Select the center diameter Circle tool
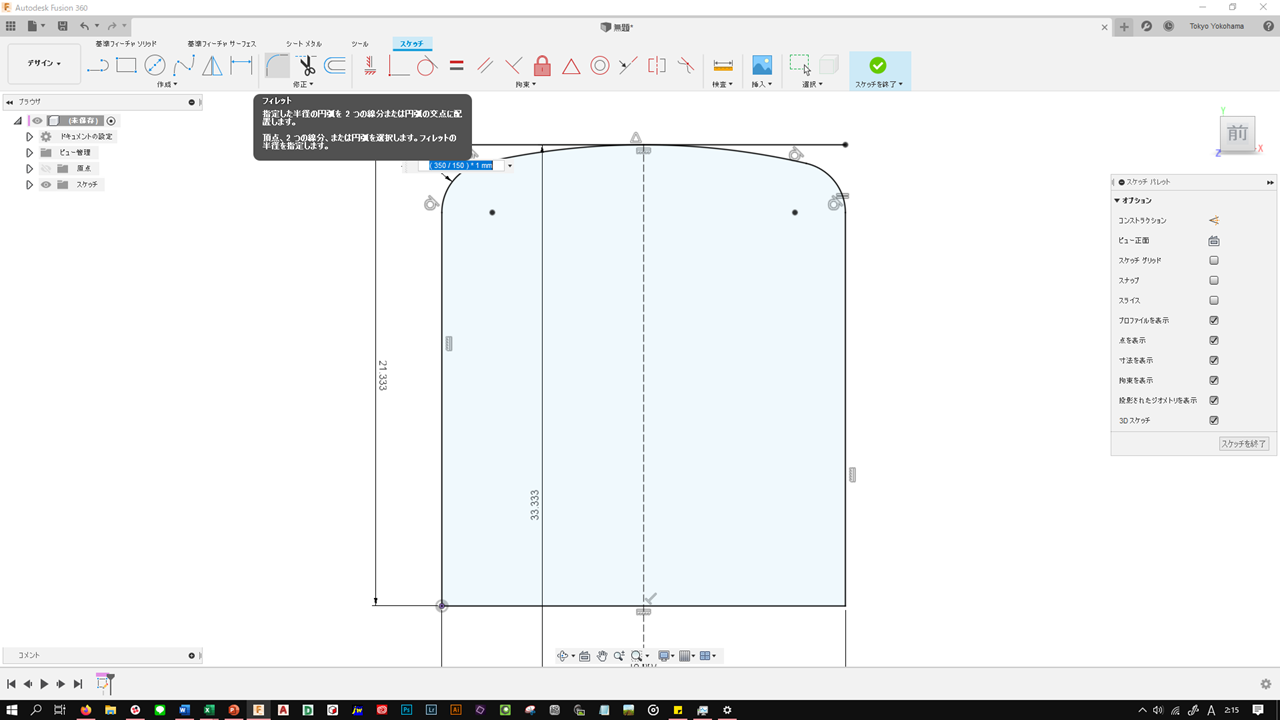This screenshot has width=1280, height=720. click(155, 66)
